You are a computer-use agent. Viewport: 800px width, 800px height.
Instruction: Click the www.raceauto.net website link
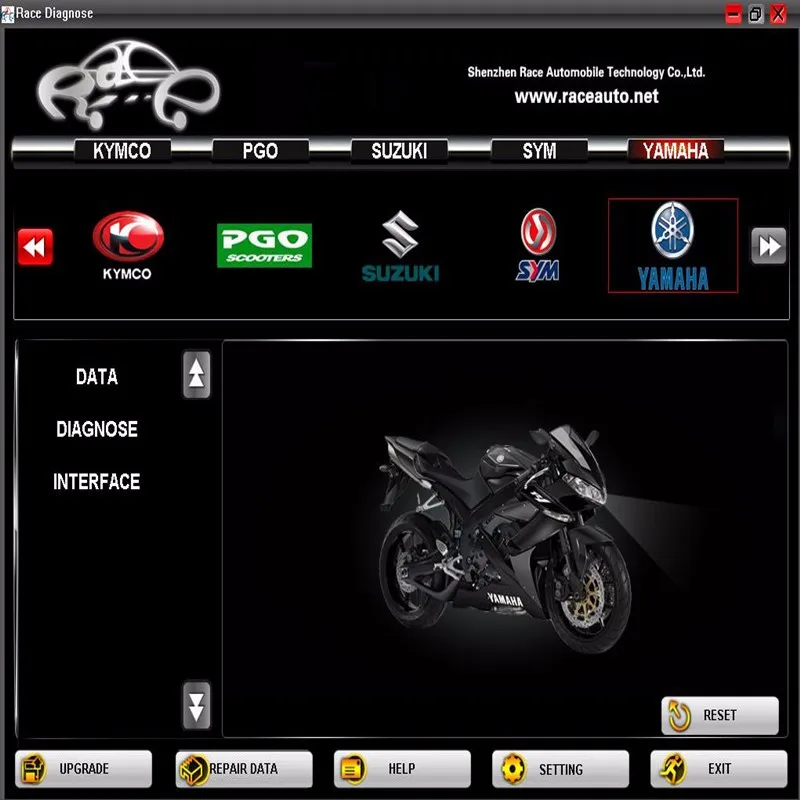[x=586, y=96]
